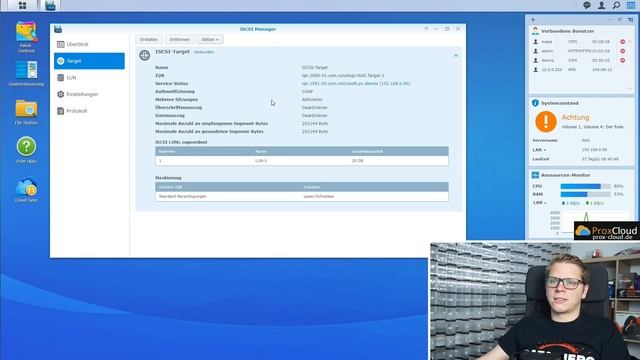The image size is (640, 360).
Task: Open Einstellungen in iSCSI Manager
Action: (89, 94)
